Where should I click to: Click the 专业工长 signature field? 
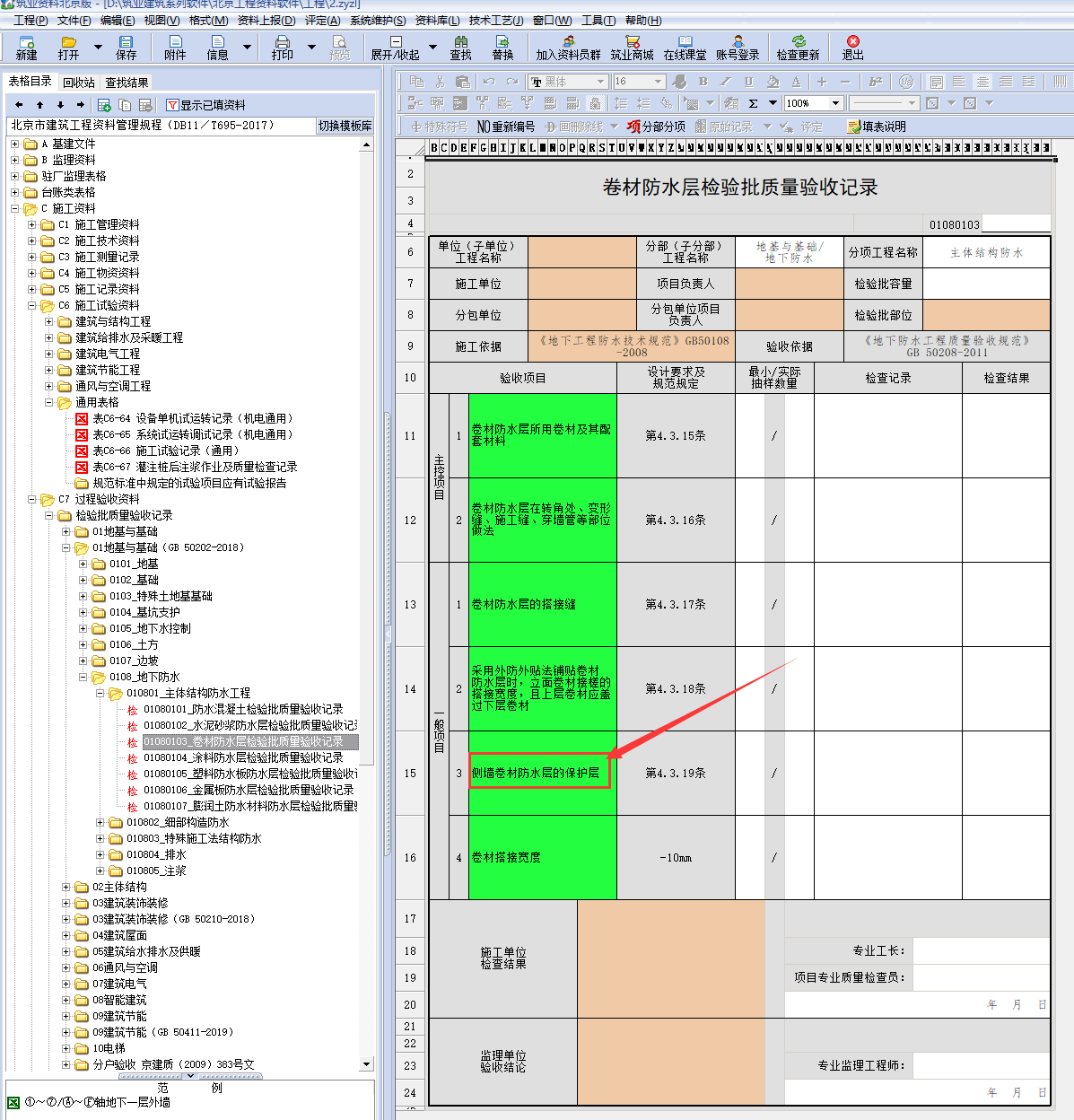[982, 950]
